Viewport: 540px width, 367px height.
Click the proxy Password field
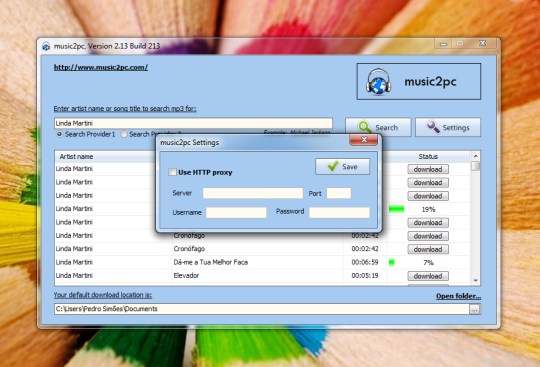click(x=339, y=212)
